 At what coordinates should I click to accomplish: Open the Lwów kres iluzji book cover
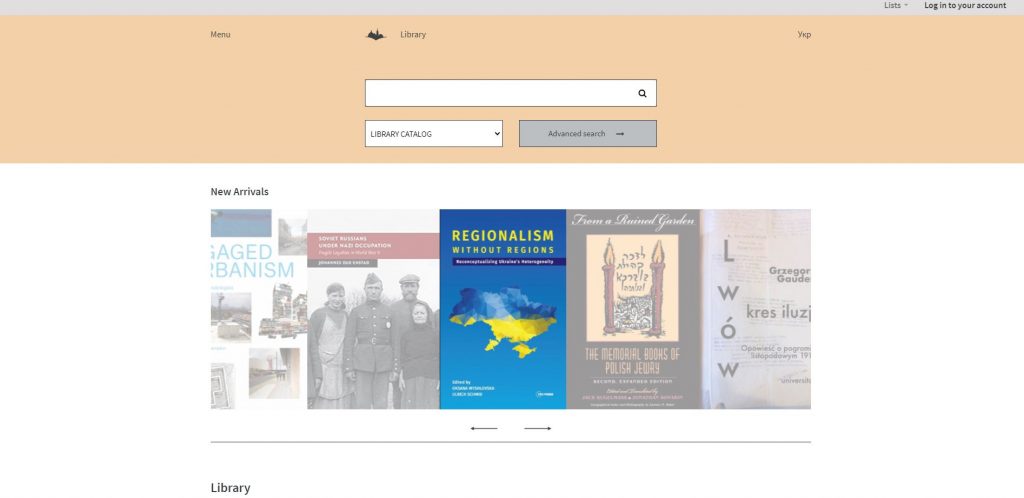(756, 309)
